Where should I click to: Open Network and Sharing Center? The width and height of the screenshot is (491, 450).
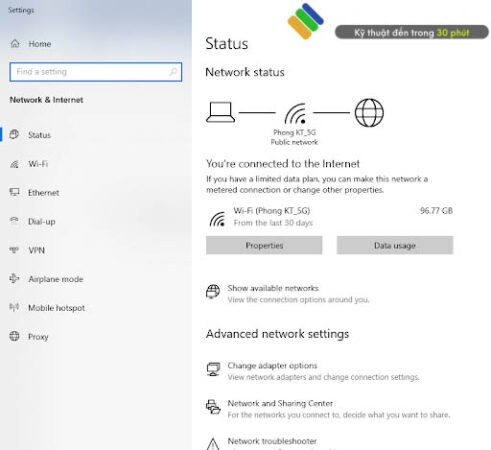pyautogui.click(x=280, y=403)
